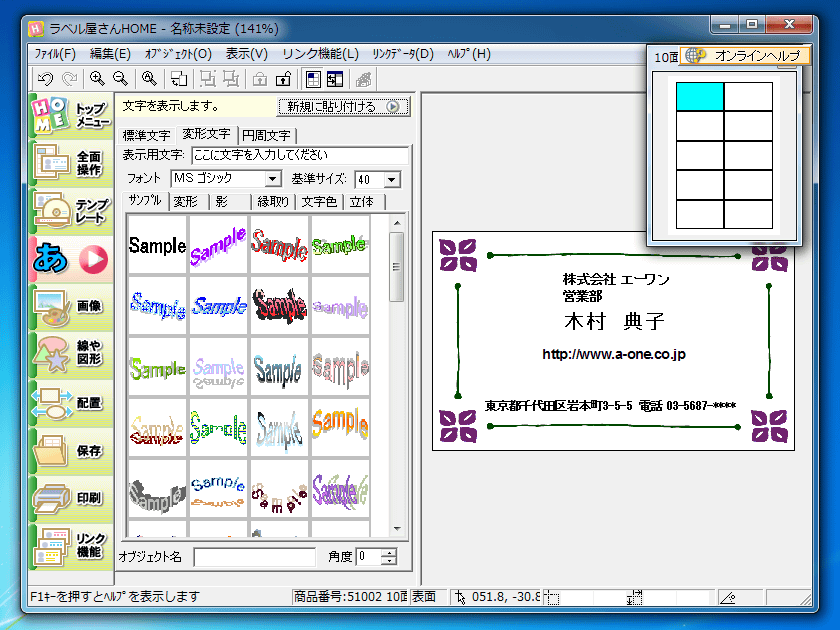
Task: Open the 全面操作 sidebar button
Action: (71, 163)
